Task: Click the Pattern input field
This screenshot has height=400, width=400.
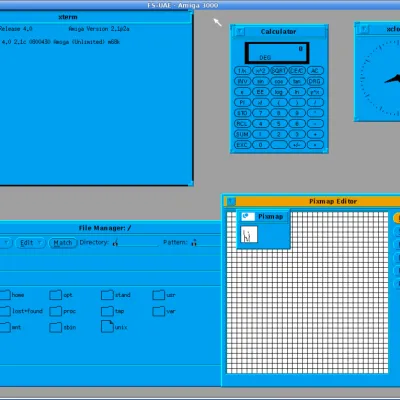Action: [x=206, y=243]
